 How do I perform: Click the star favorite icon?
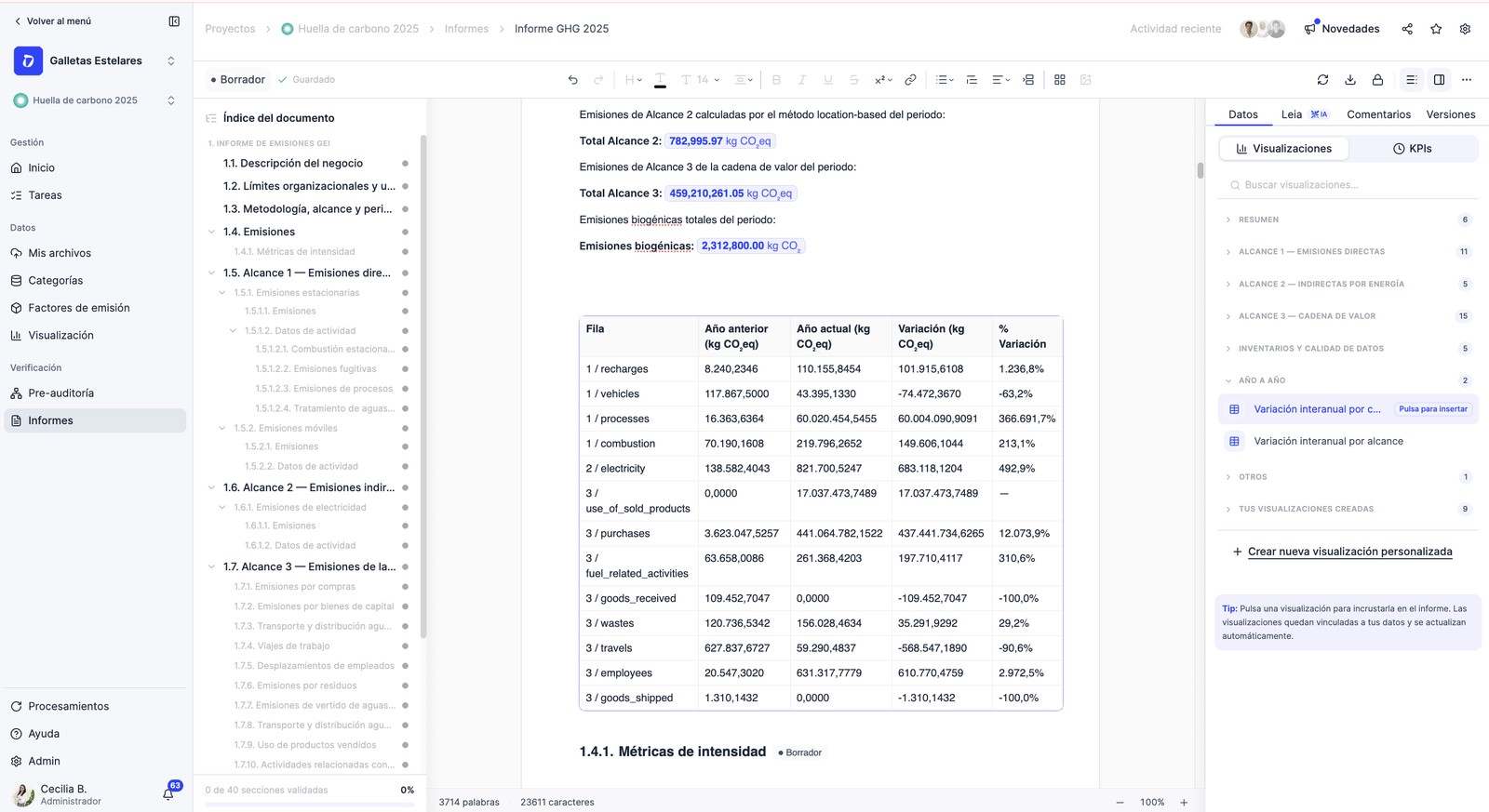pos(1436,29)
